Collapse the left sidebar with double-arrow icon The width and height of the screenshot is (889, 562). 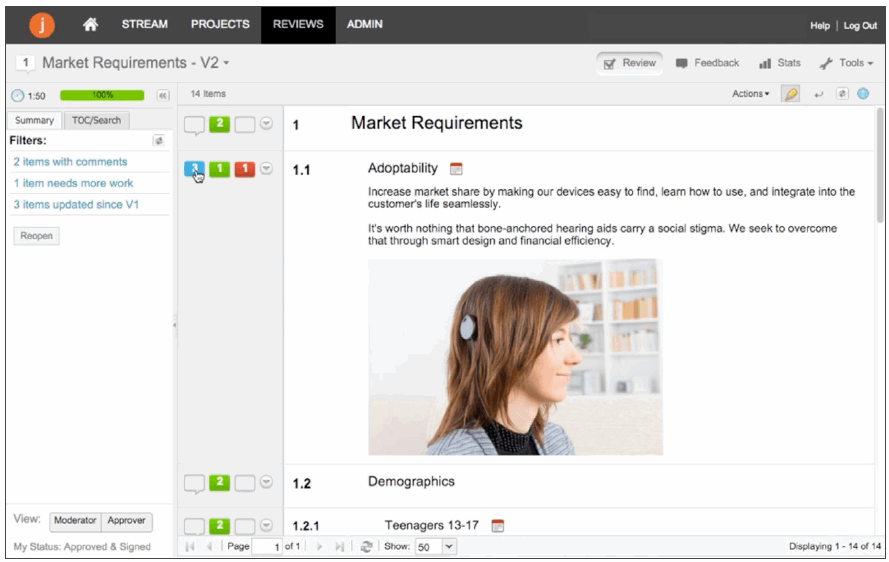pos(163,95)
